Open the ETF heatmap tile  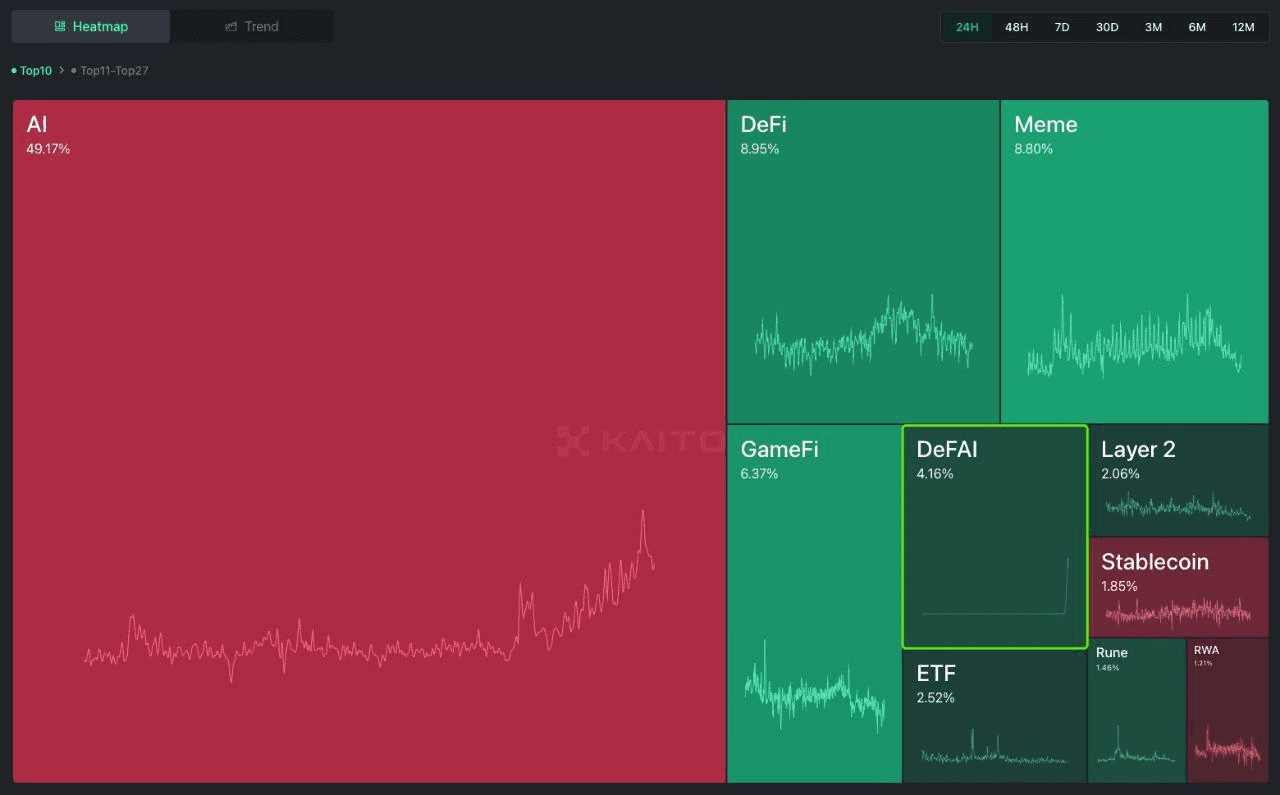click(x=995, y=717)
